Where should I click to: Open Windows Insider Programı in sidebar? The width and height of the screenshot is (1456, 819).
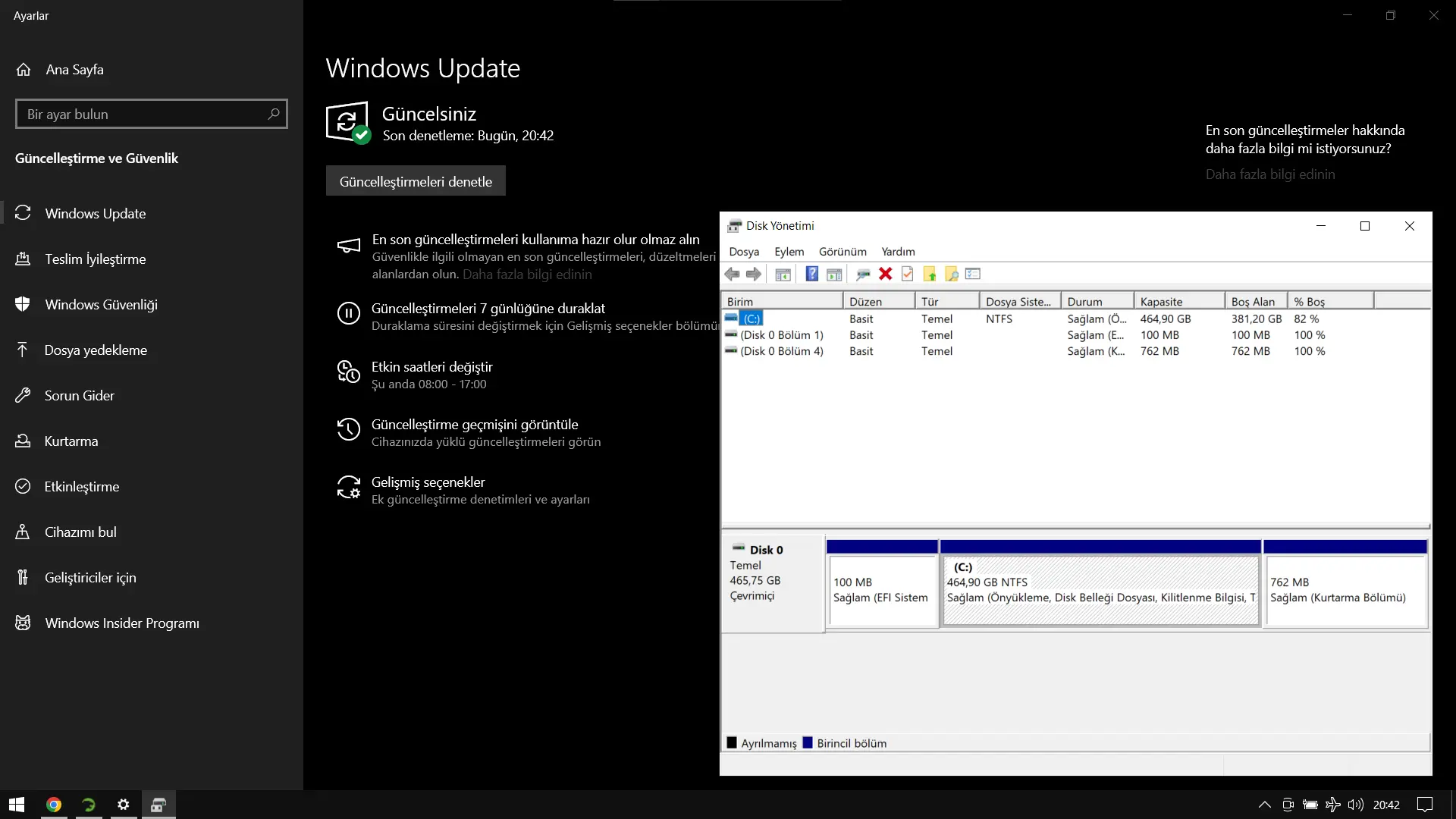click(152, 623)
